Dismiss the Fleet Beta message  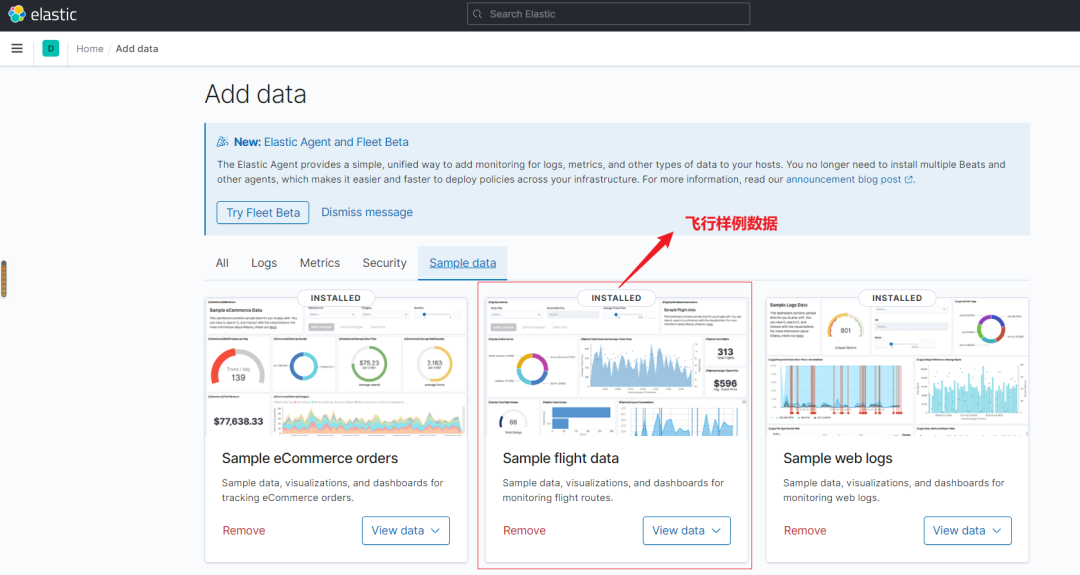(x=367, y=212)
